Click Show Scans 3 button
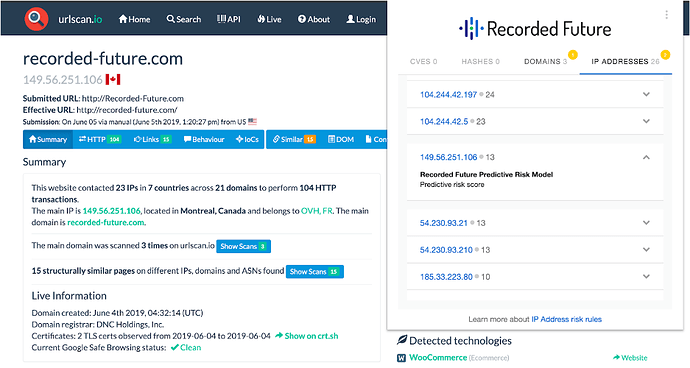 point(243,246)
